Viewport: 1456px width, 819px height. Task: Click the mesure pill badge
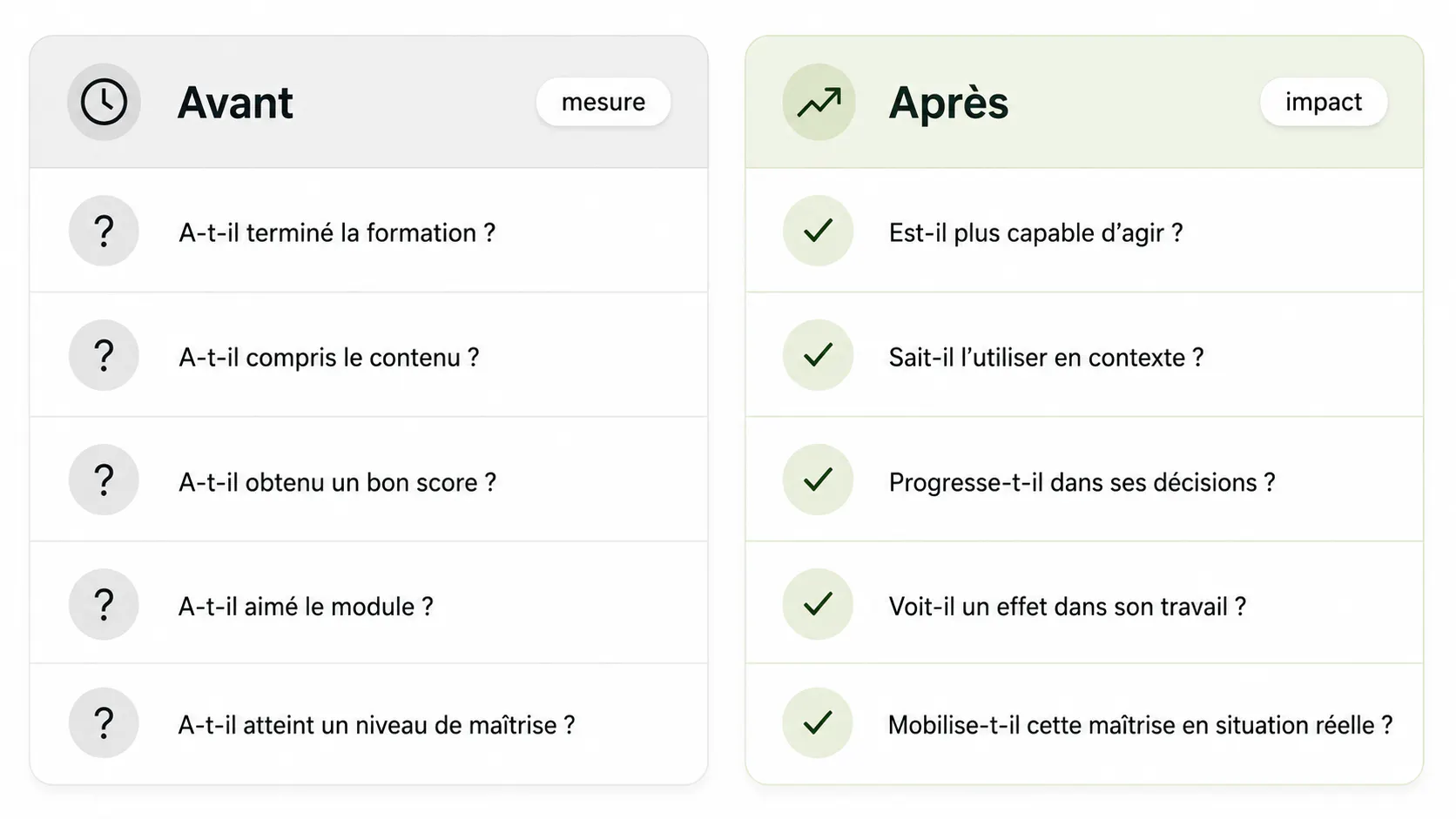click(603, 102)
